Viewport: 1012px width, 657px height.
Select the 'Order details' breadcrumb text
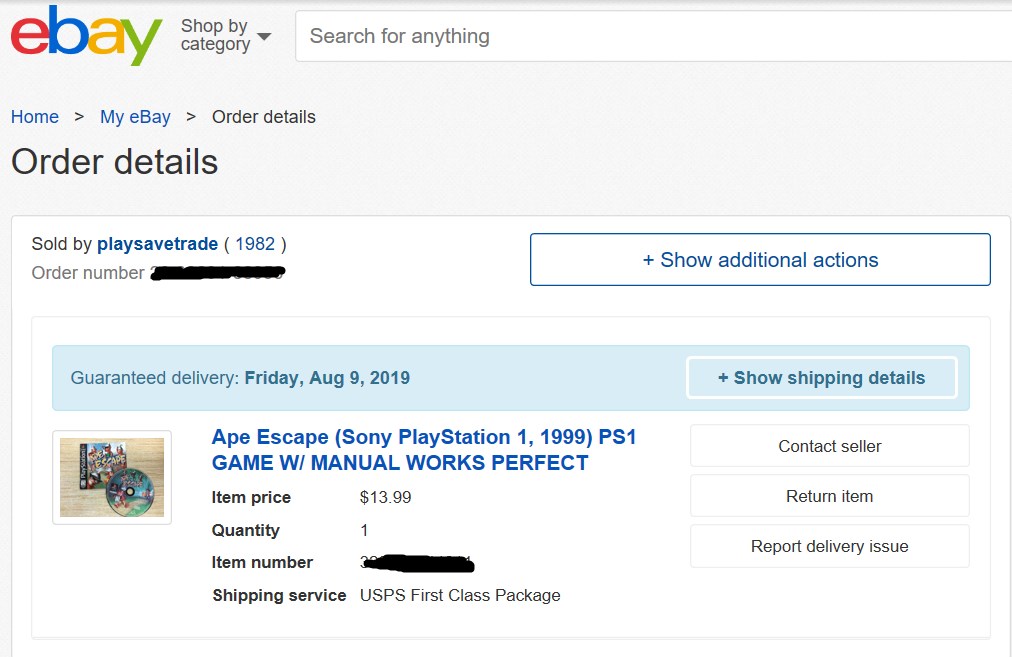pos(263,117)
